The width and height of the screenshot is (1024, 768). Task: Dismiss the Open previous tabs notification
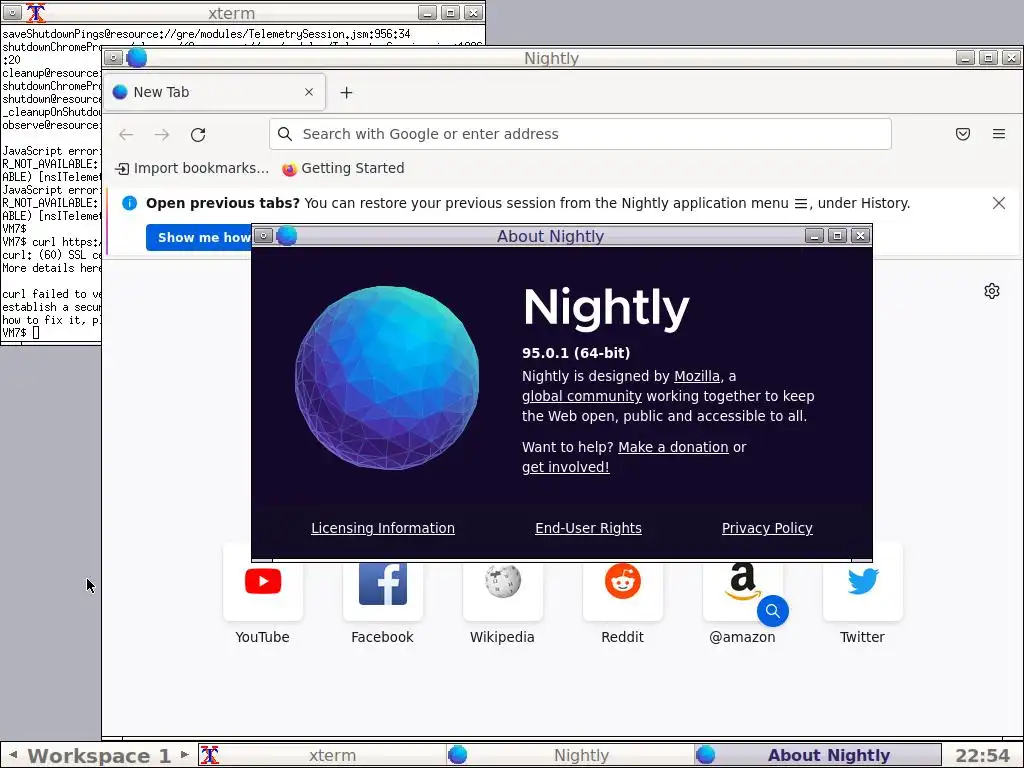(999, 203)
